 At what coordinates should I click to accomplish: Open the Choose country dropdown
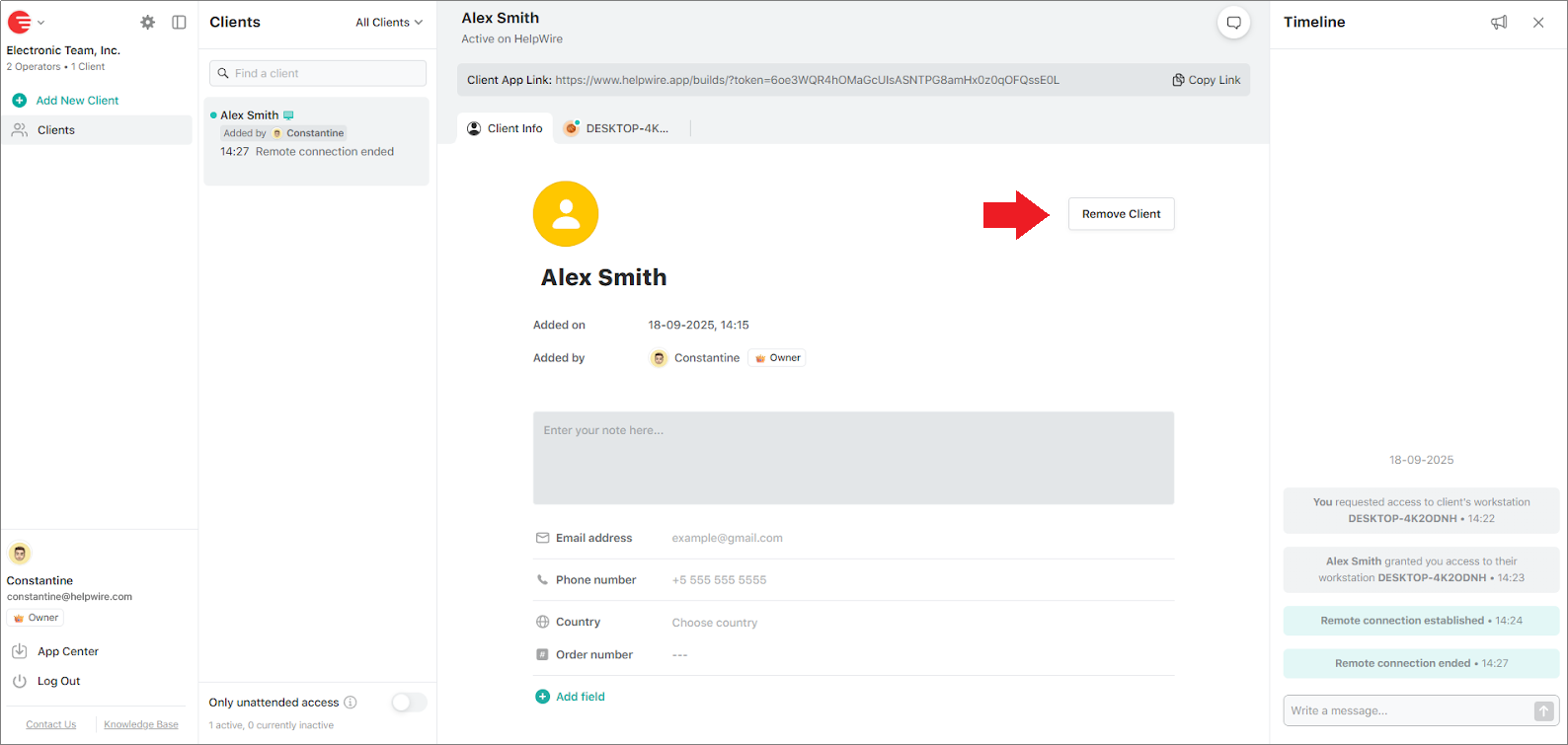(715, 623)
